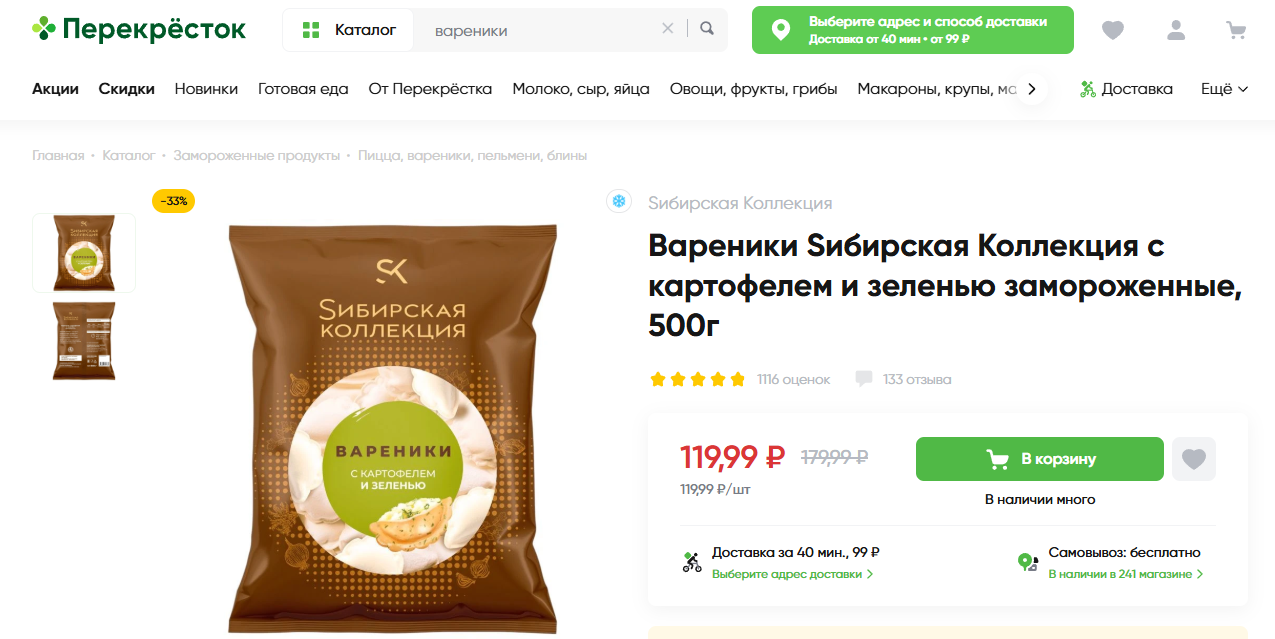Open В наличии в 241 магазине link
Image resolution: width=1275 pixels, height=639 pixels.
point(1125,574)
